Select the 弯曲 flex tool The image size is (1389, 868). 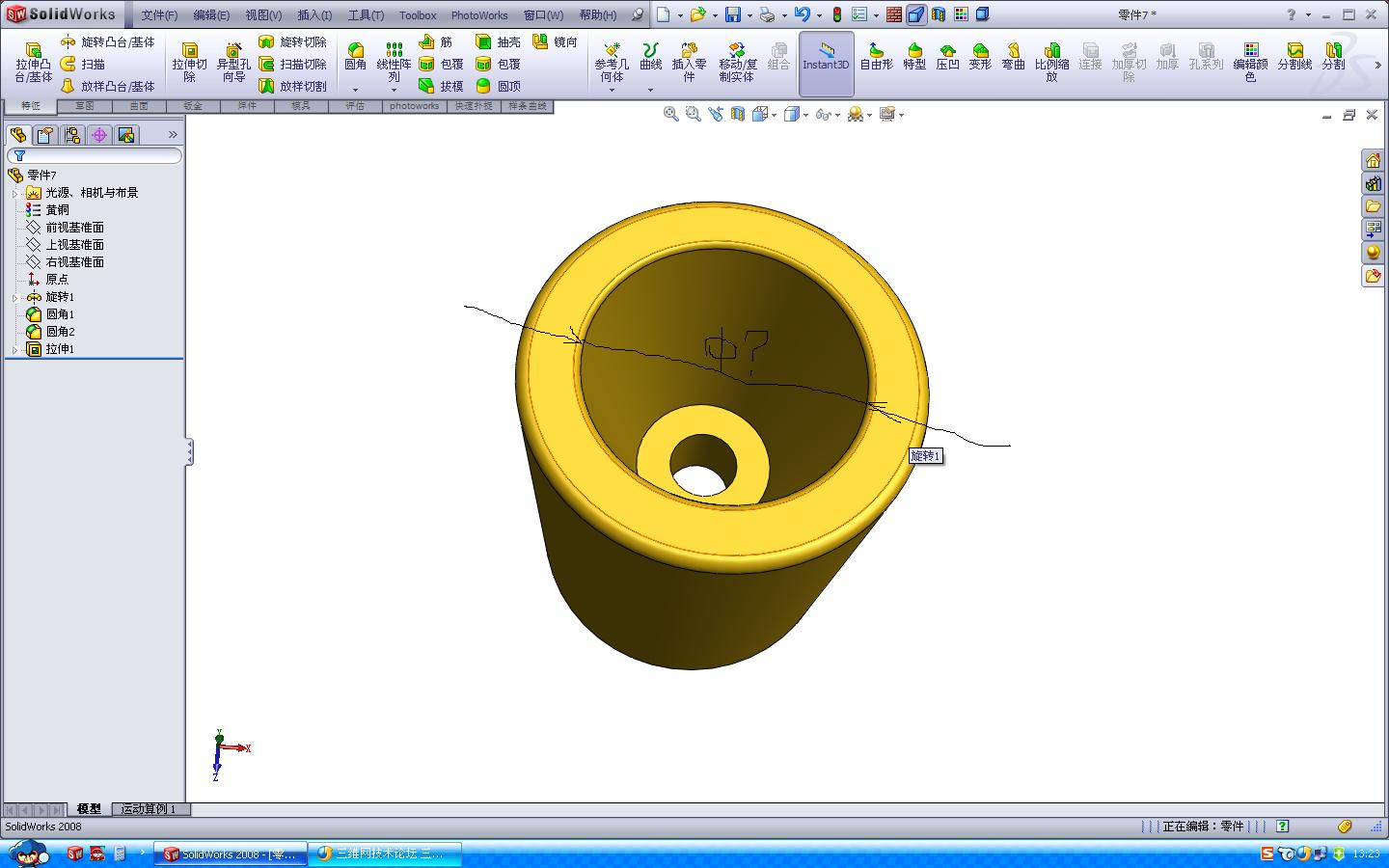pos(1013,57)
